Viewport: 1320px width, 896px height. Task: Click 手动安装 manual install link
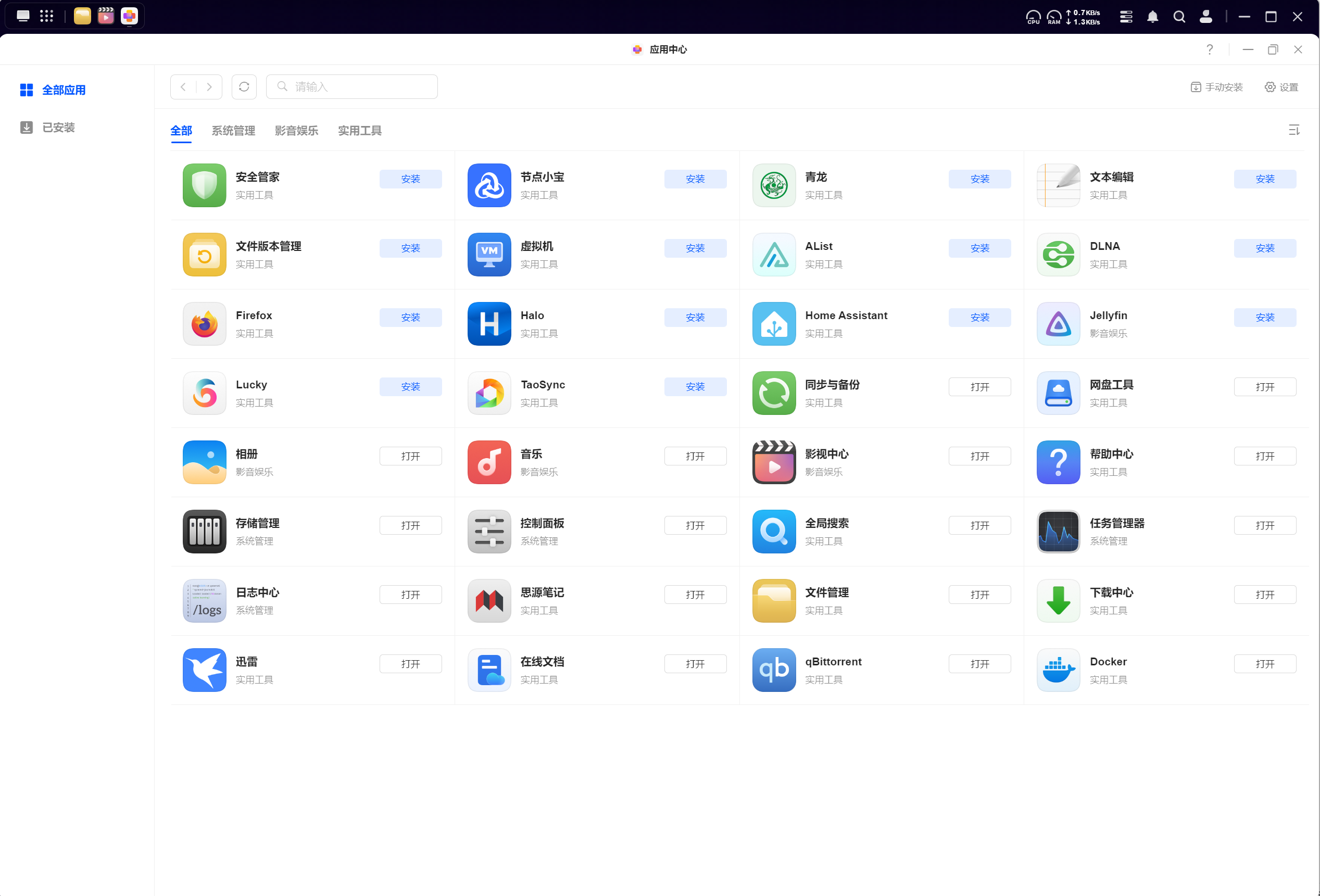(1216, 87)
